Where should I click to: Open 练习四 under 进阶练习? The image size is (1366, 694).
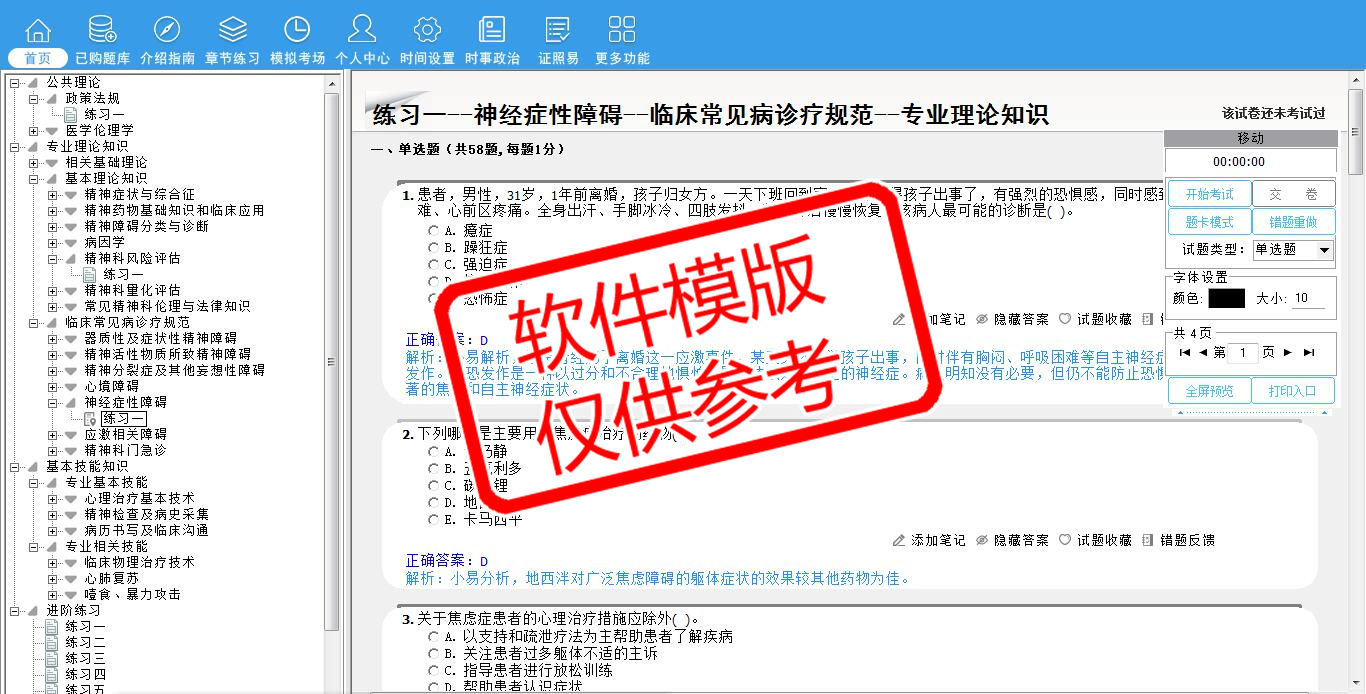(x=85, y=674)
